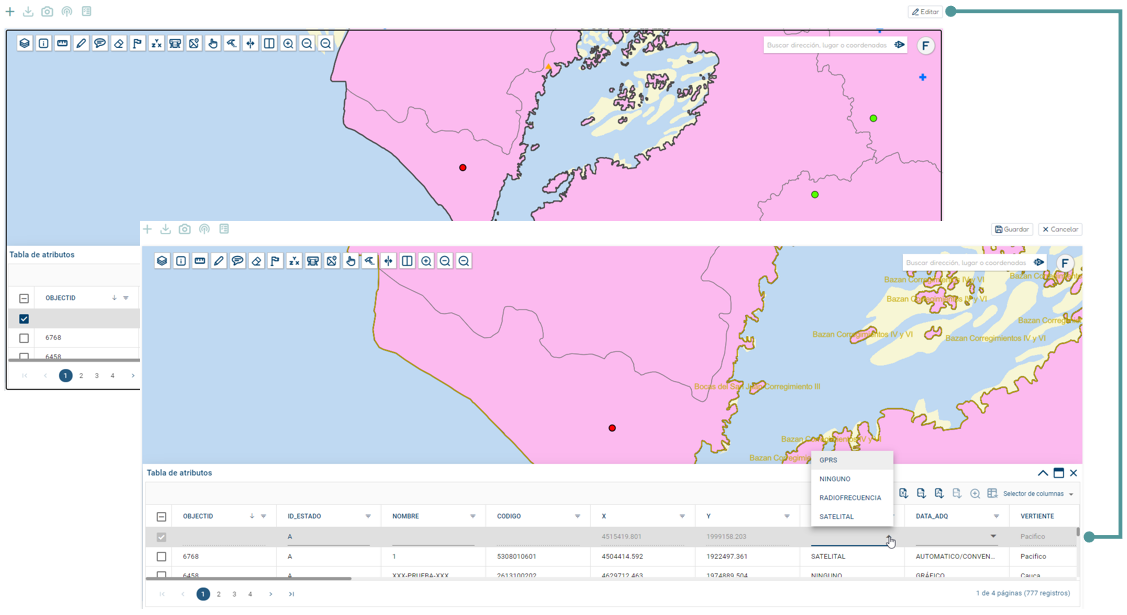
Task: Select pencil draw tool in front map
Action: pos(218,261)
